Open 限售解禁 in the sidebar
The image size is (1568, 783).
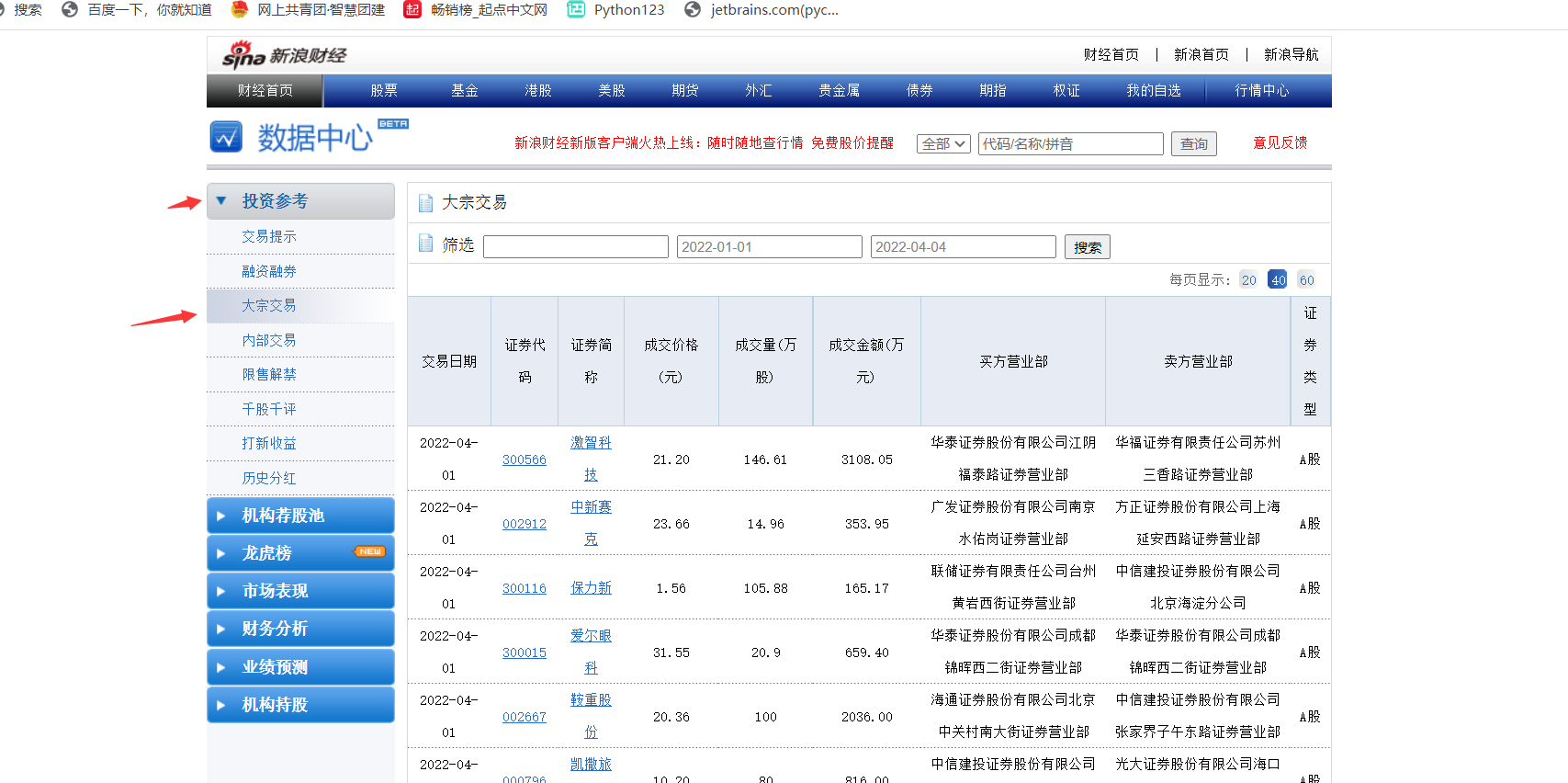[269, 375]
